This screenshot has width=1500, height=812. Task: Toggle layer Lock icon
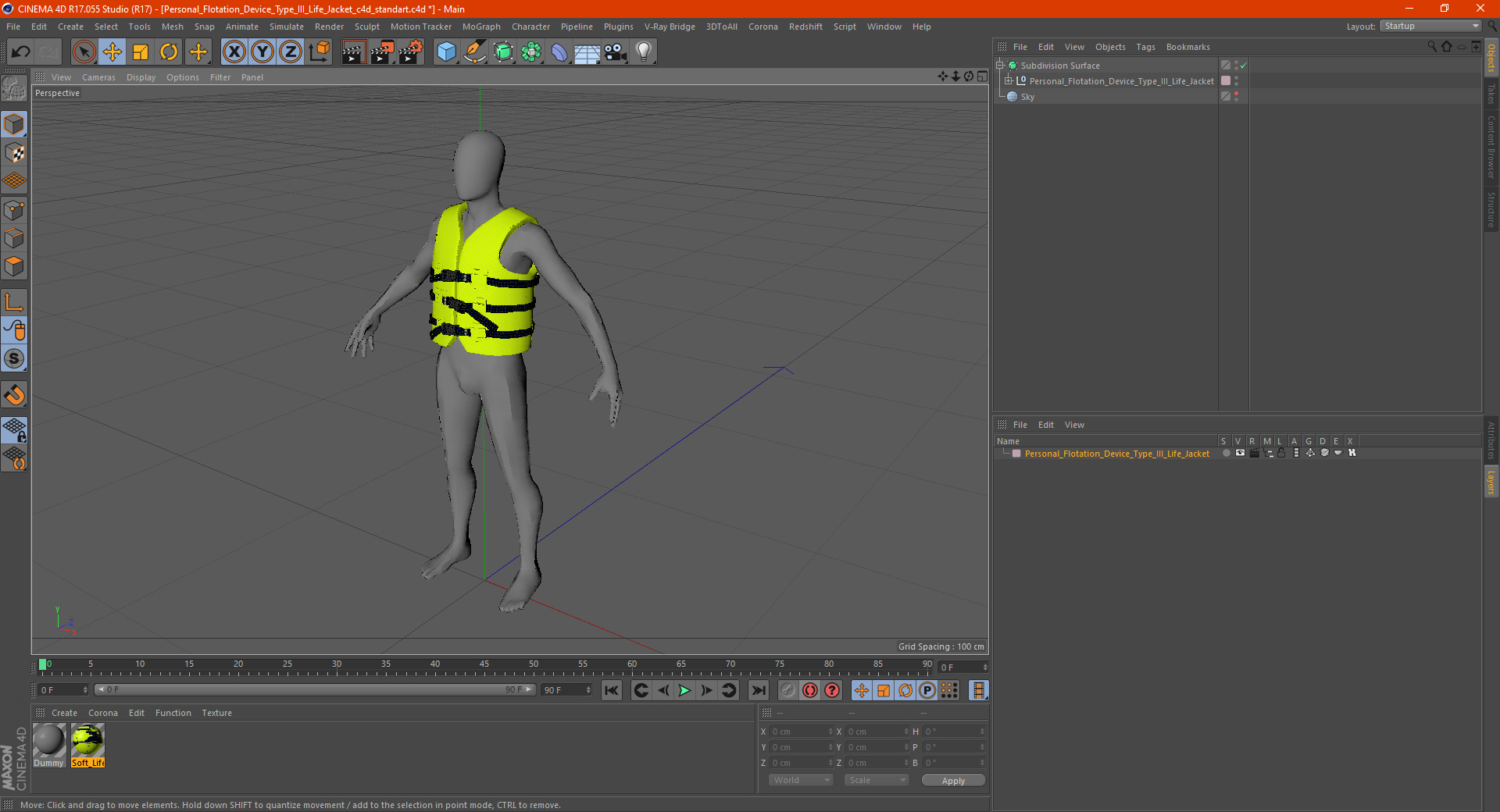(x=1281, y=453)
